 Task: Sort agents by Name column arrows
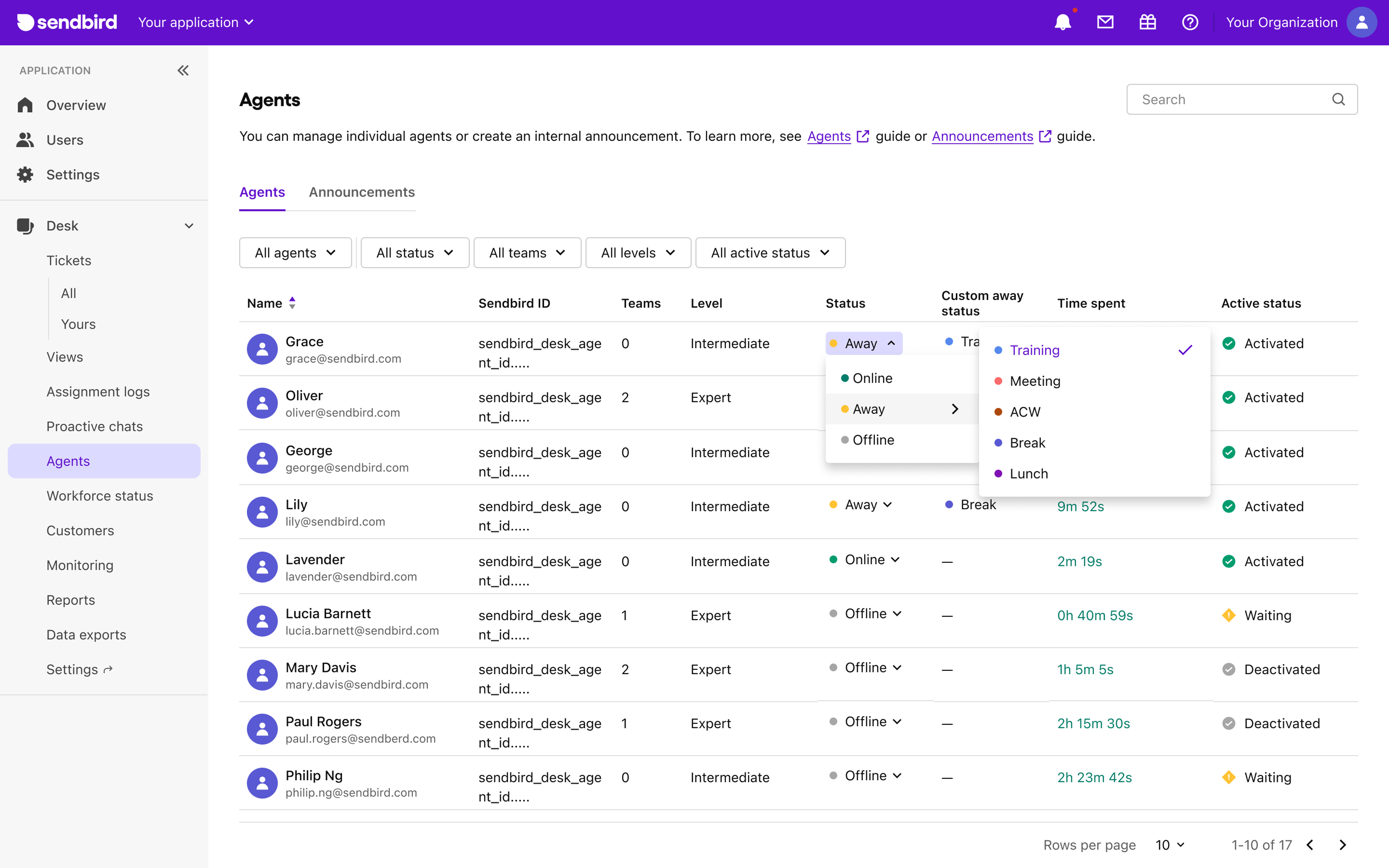coord(292,303)
